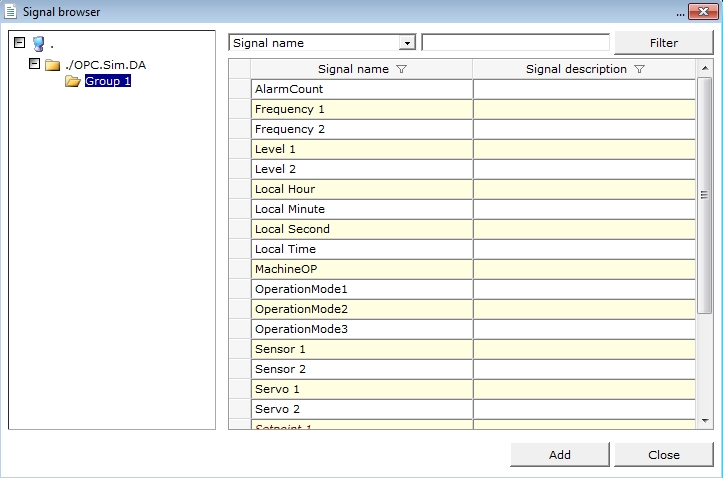Click the root server node icon

coord(38,44)
